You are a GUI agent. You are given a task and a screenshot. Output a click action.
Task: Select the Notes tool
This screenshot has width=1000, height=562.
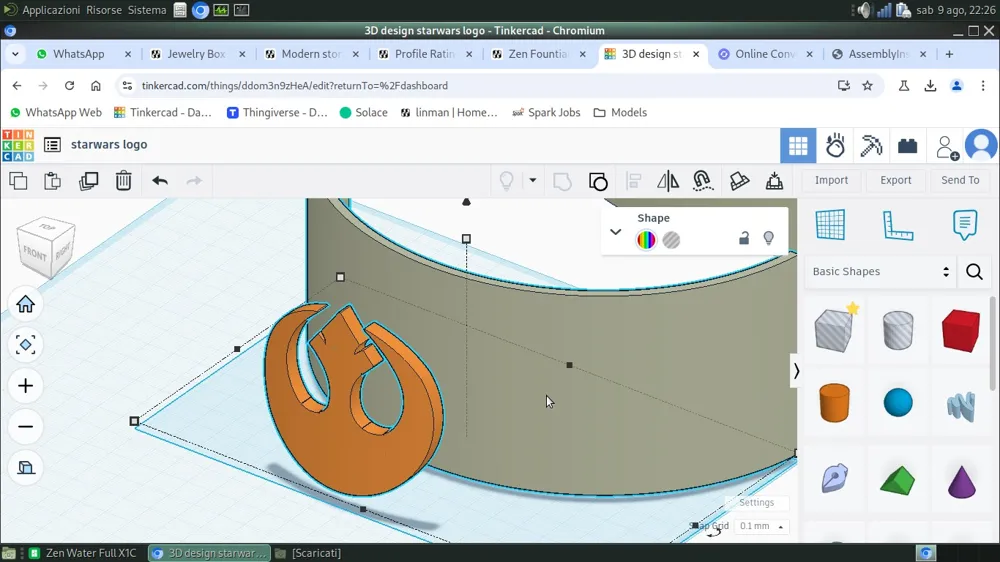coord(965,225)
